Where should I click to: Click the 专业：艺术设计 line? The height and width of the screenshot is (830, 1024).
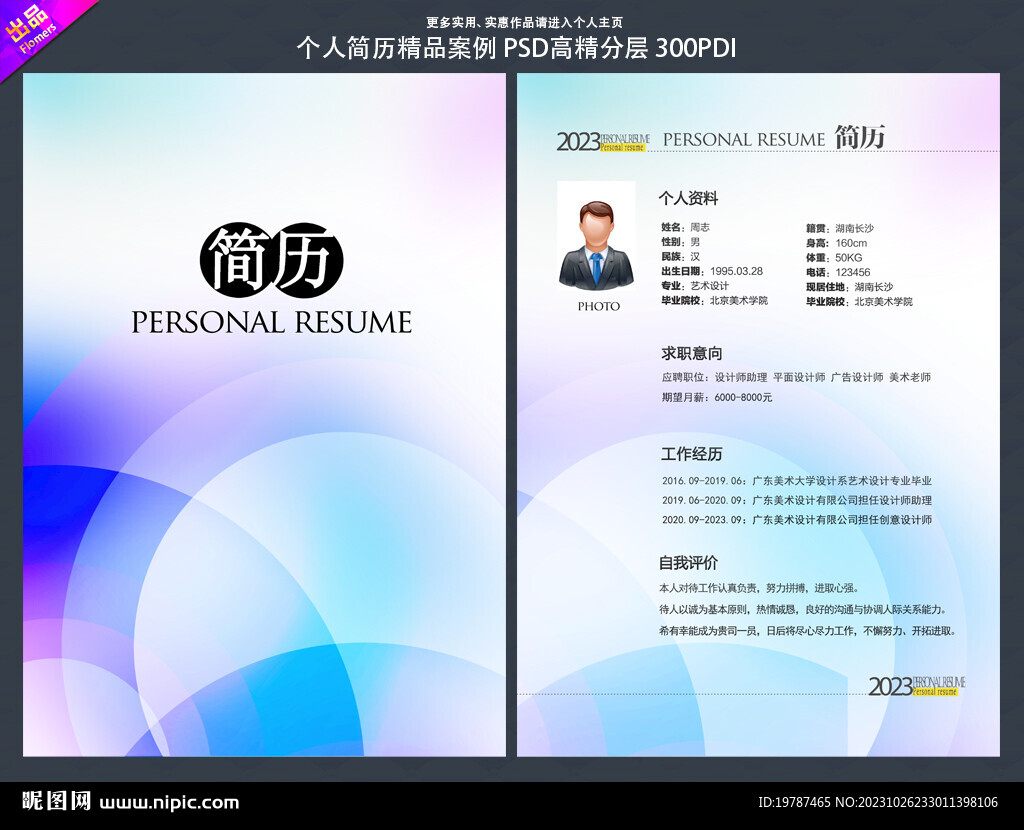695,286
